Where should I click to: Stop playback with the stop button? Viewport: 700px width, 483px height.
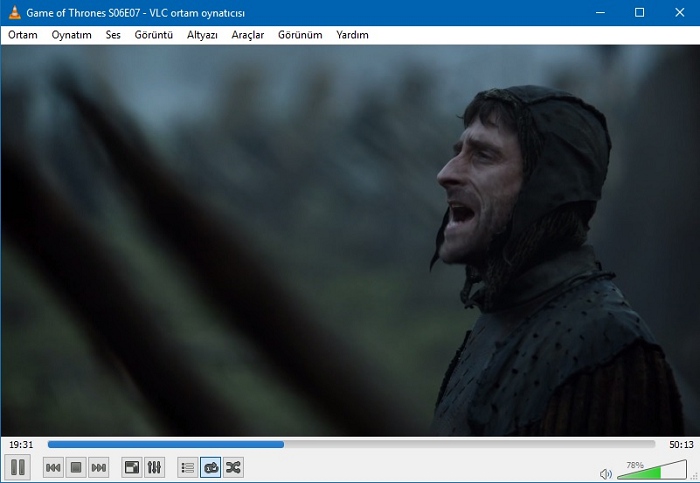point(76,467)
